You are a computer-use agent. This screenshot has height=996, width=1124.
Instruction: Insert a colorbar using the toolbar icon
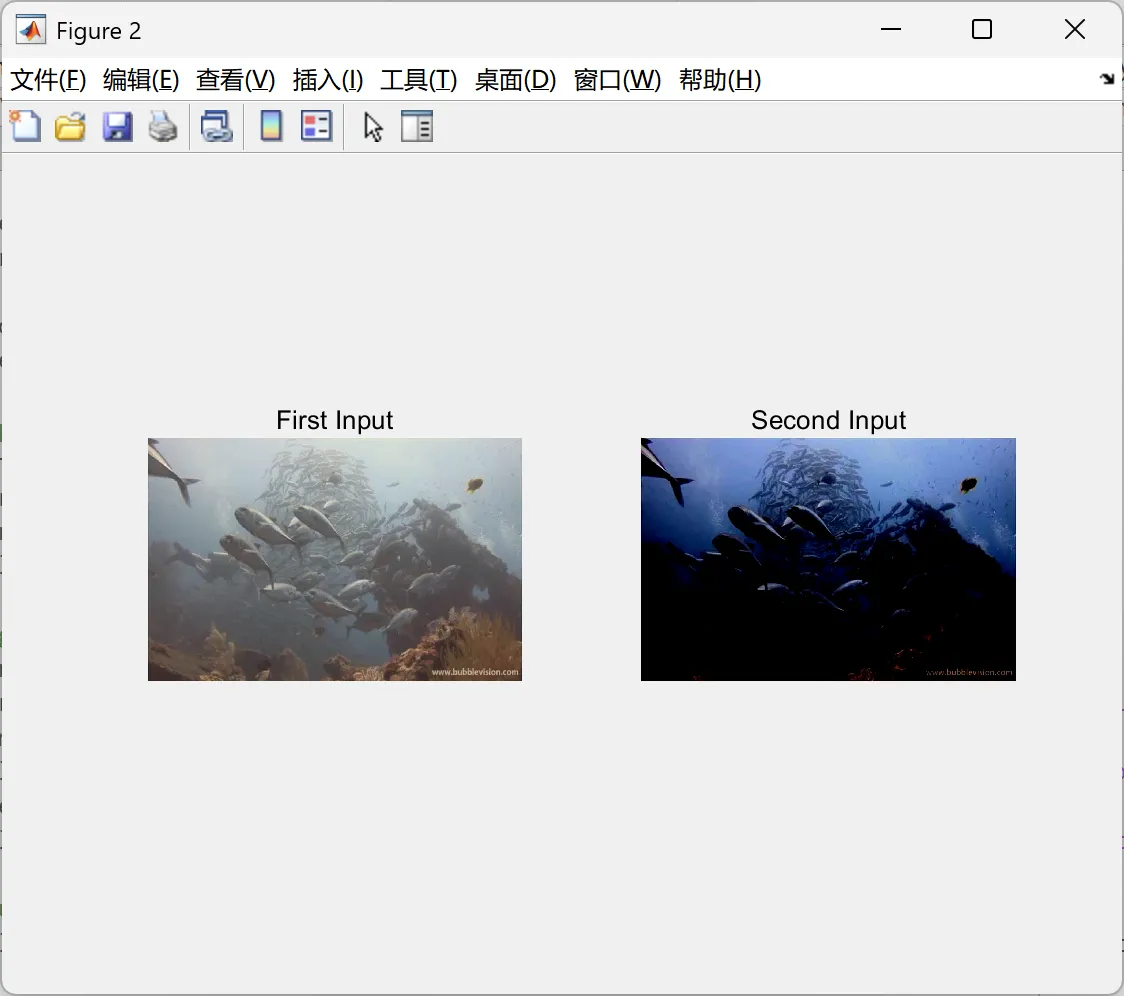271,127
